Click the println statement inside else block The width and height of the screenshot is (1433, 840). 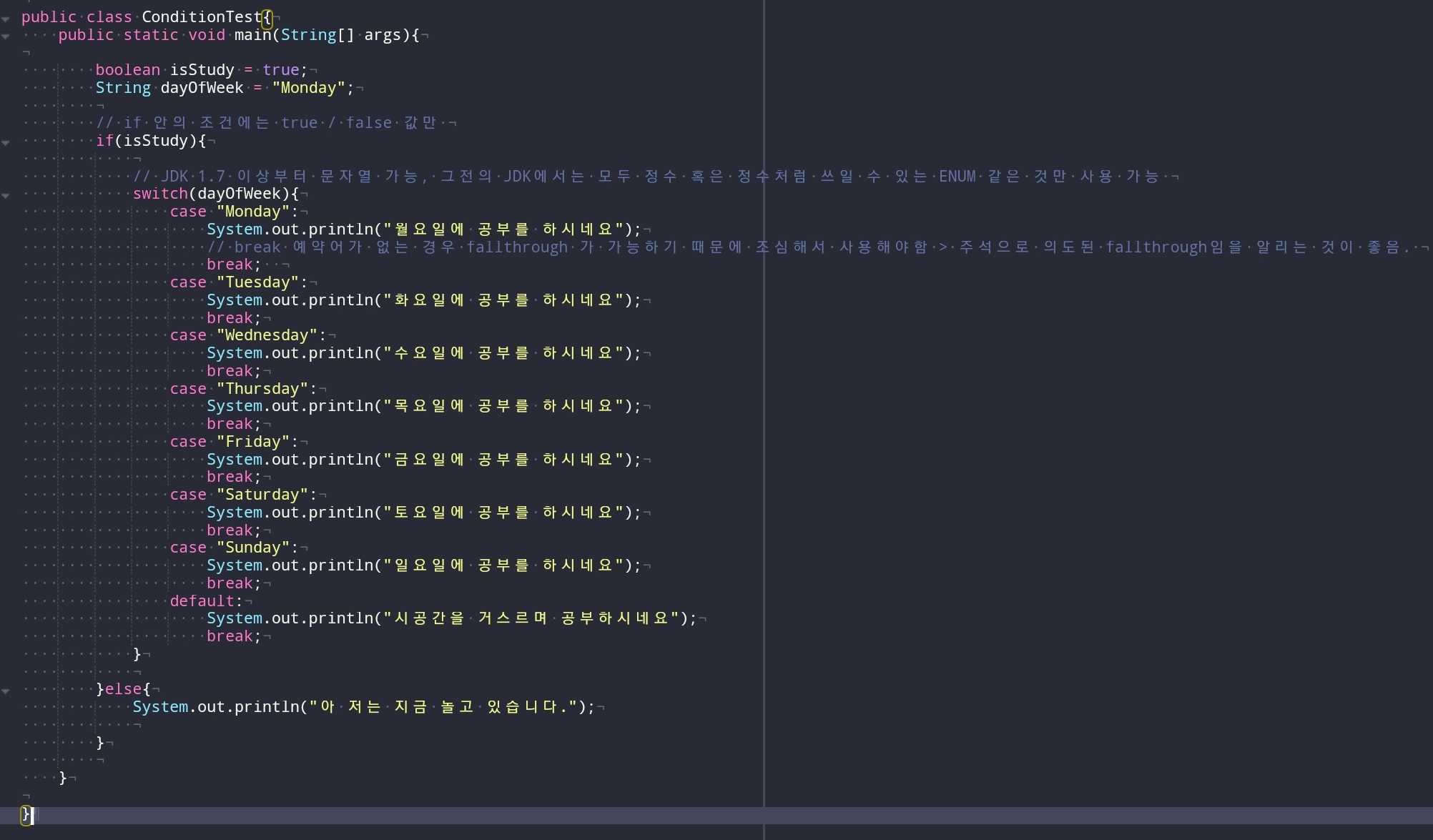(x=363, y=707)
